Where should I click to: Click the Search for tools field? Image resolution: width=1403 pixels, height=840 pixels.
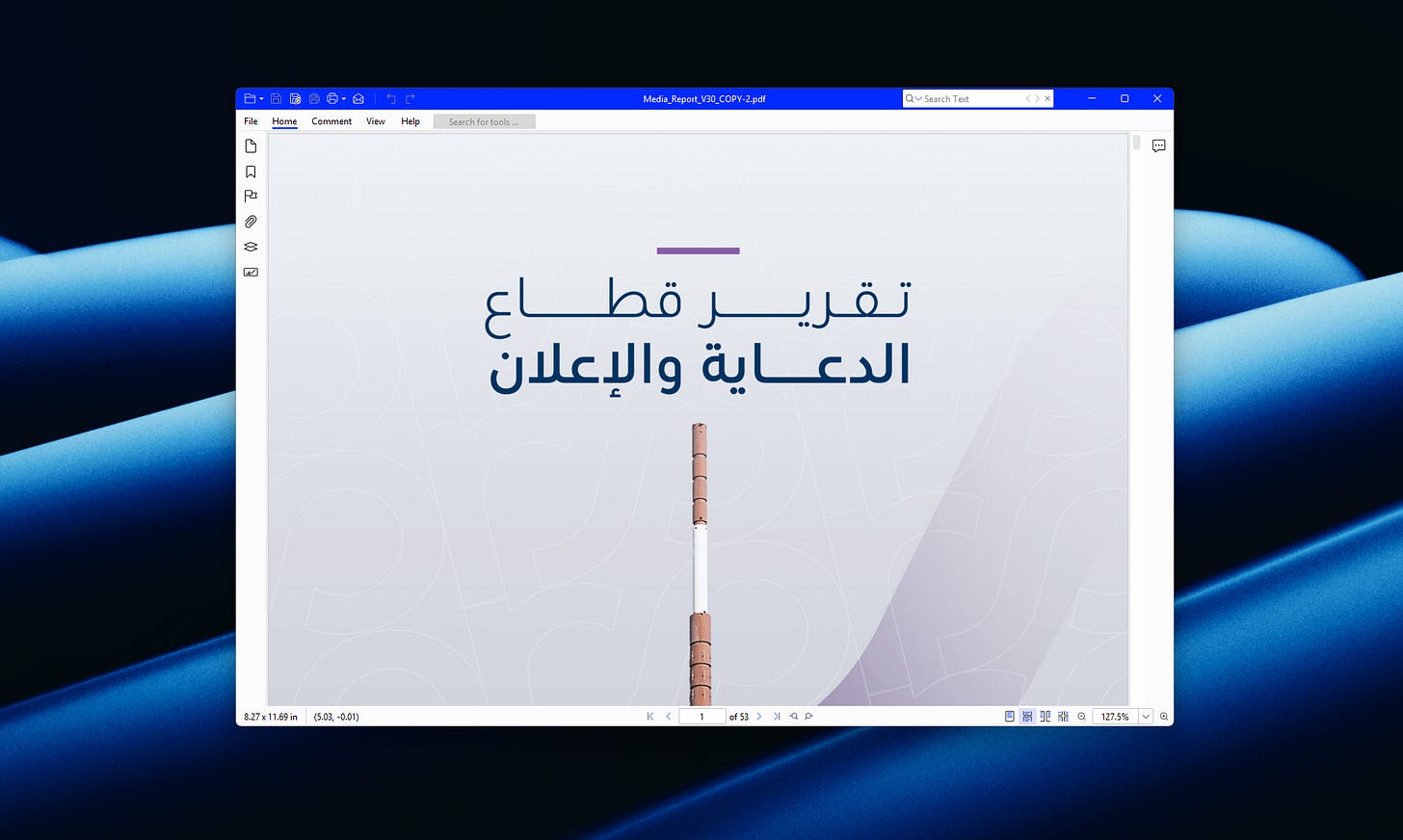click(484, 121)
